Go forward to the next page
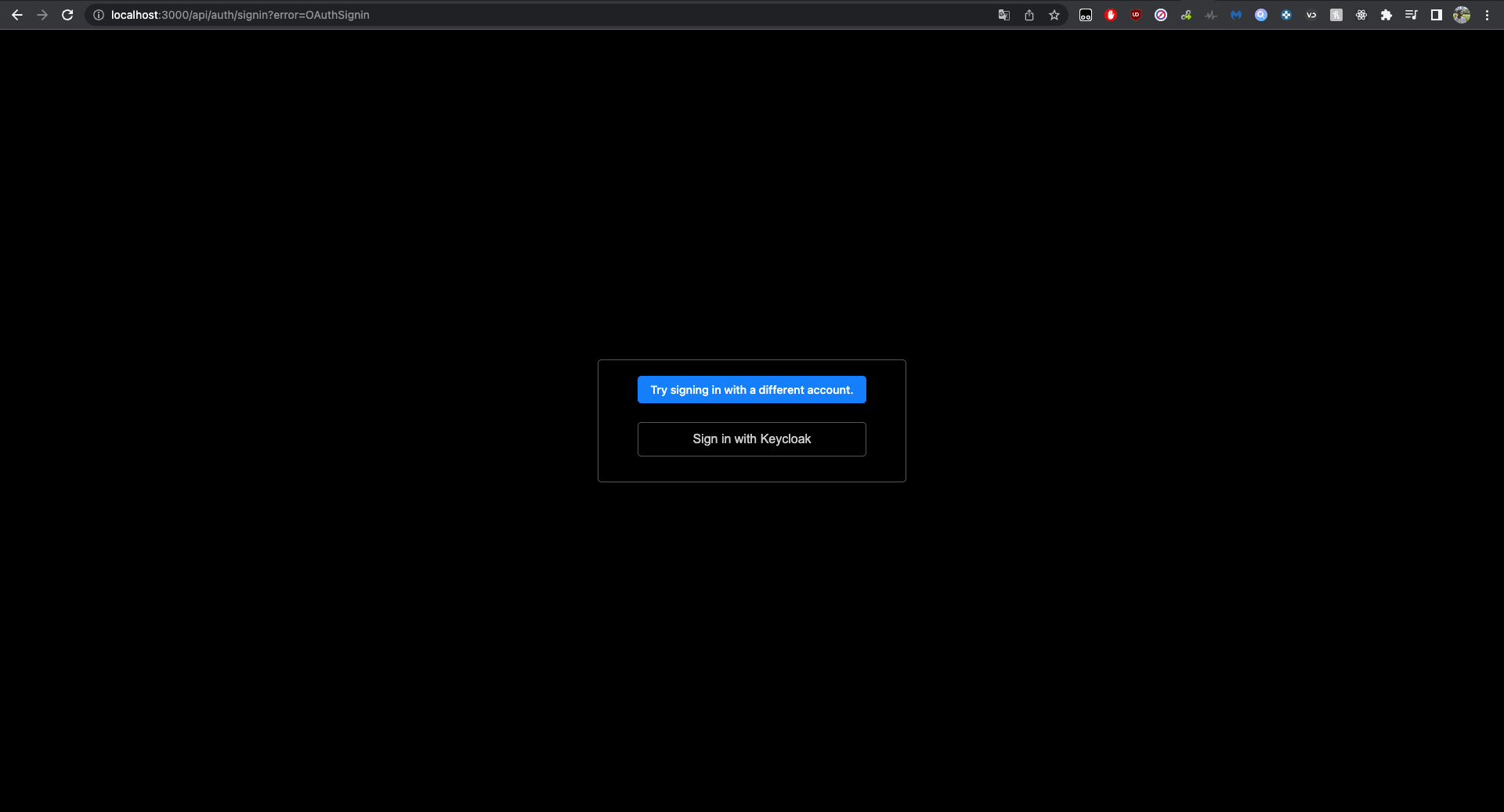Viewport: 1504px width, 812px height. (x=42, y=15)
